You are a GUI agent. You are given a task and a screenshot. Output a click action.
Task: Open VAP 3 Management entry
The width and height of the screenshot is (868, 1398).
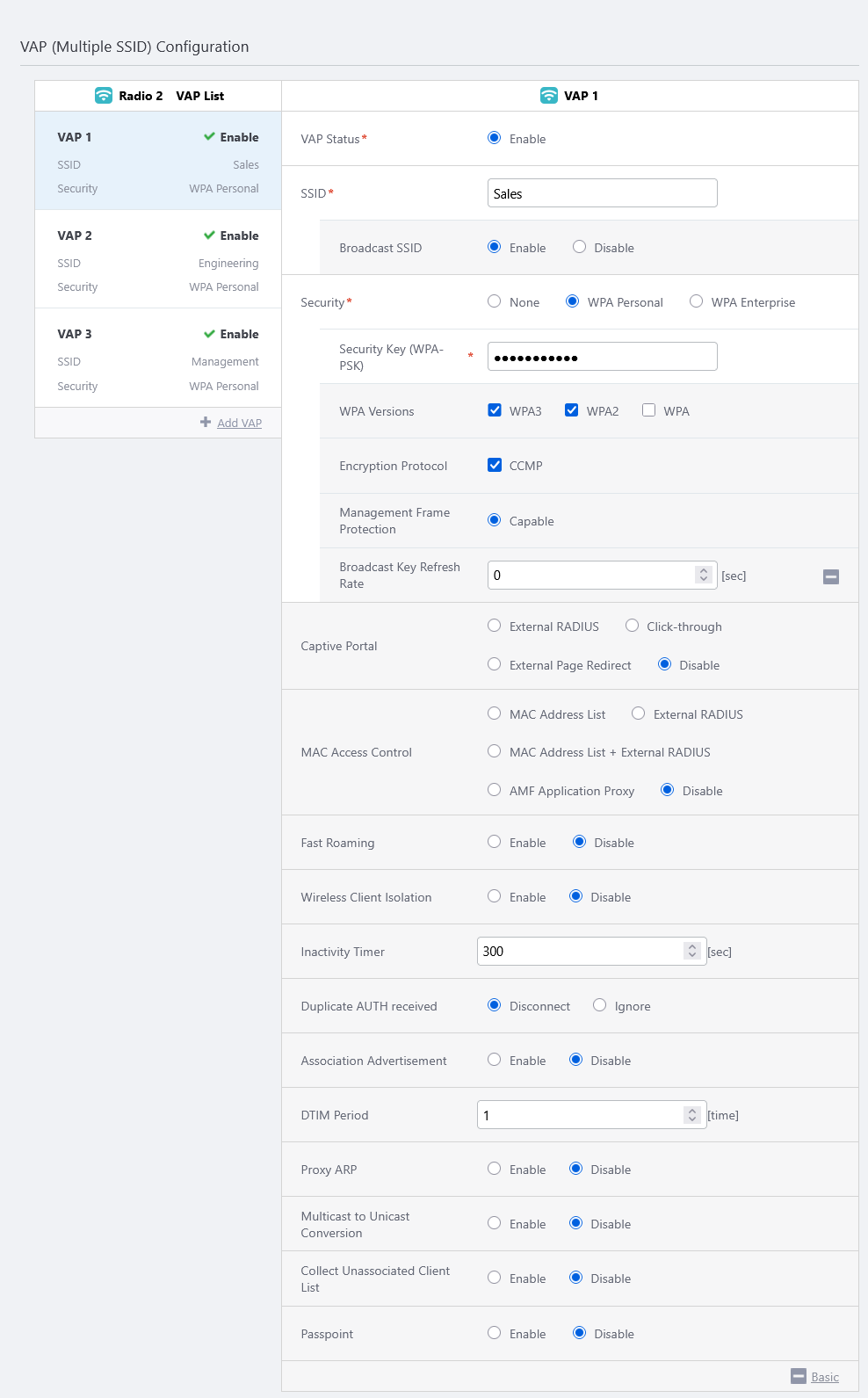click(x=158, y=359)
